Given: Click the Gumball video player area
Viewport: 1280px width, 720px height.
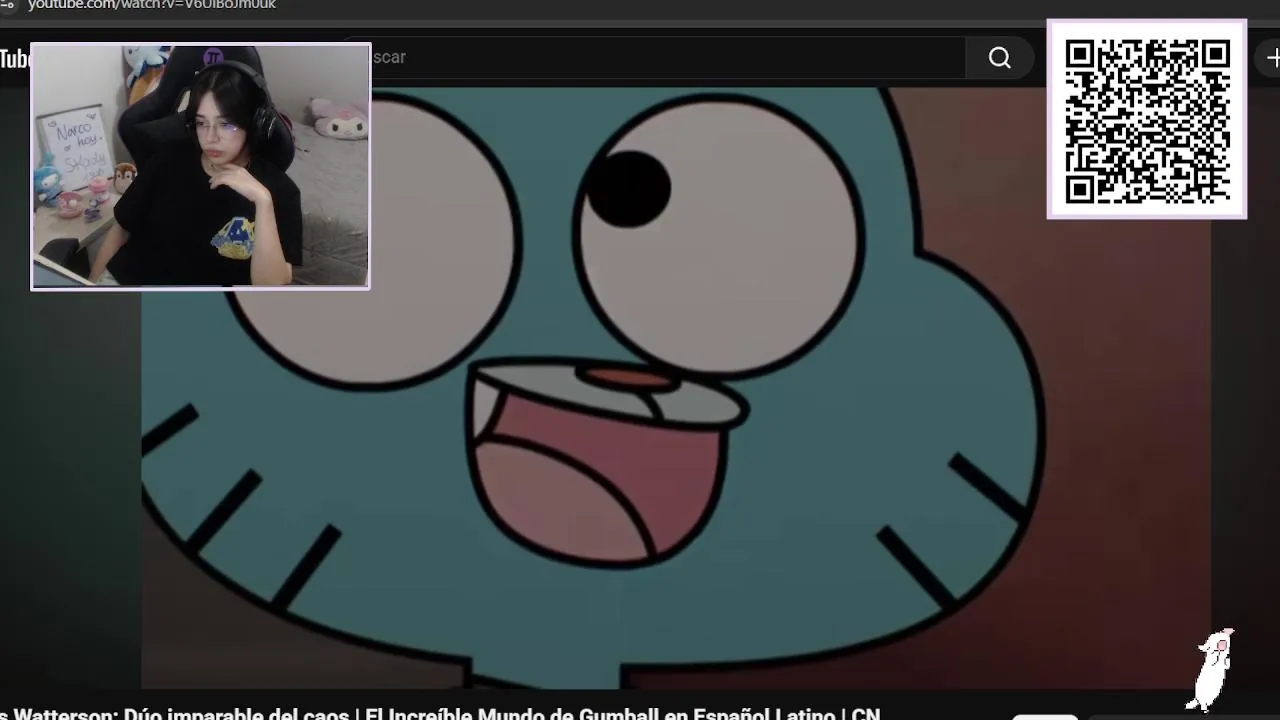Looking at the screenshot, I should [676, 388].
